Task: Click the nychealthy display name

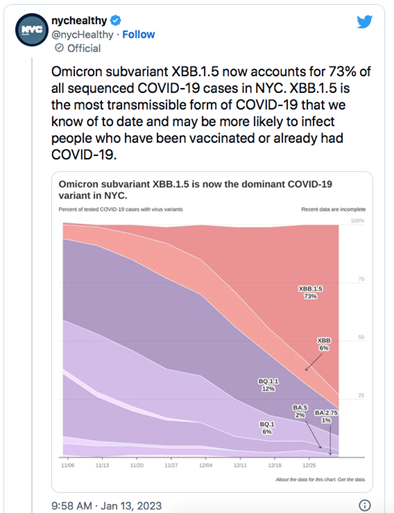Action: (x=79, y=21)
